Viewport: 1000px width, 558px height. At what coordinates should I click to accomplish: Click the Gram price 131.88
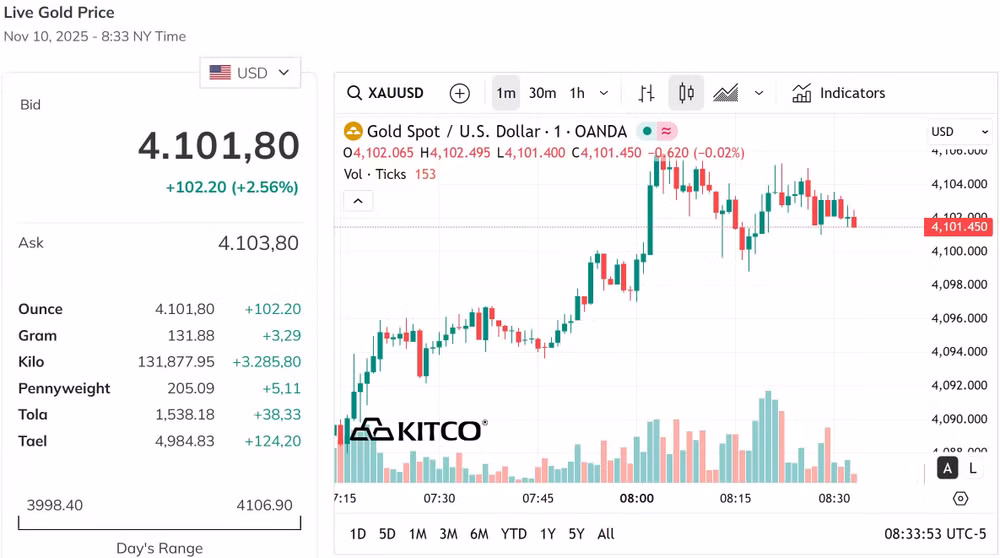(191, 335)
